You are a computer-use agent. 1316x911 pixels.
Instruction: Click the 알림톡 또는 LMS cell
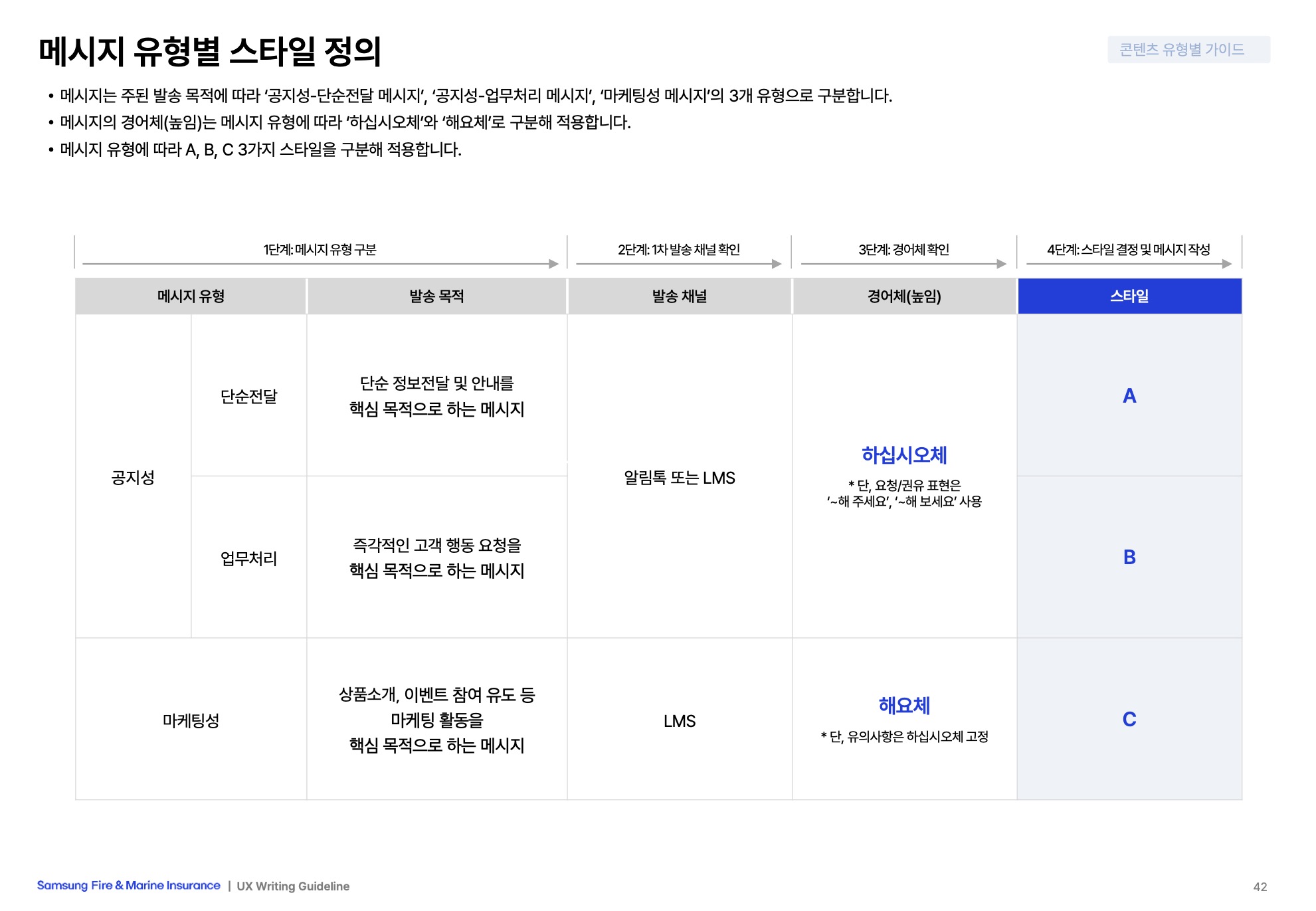point(679,478)
